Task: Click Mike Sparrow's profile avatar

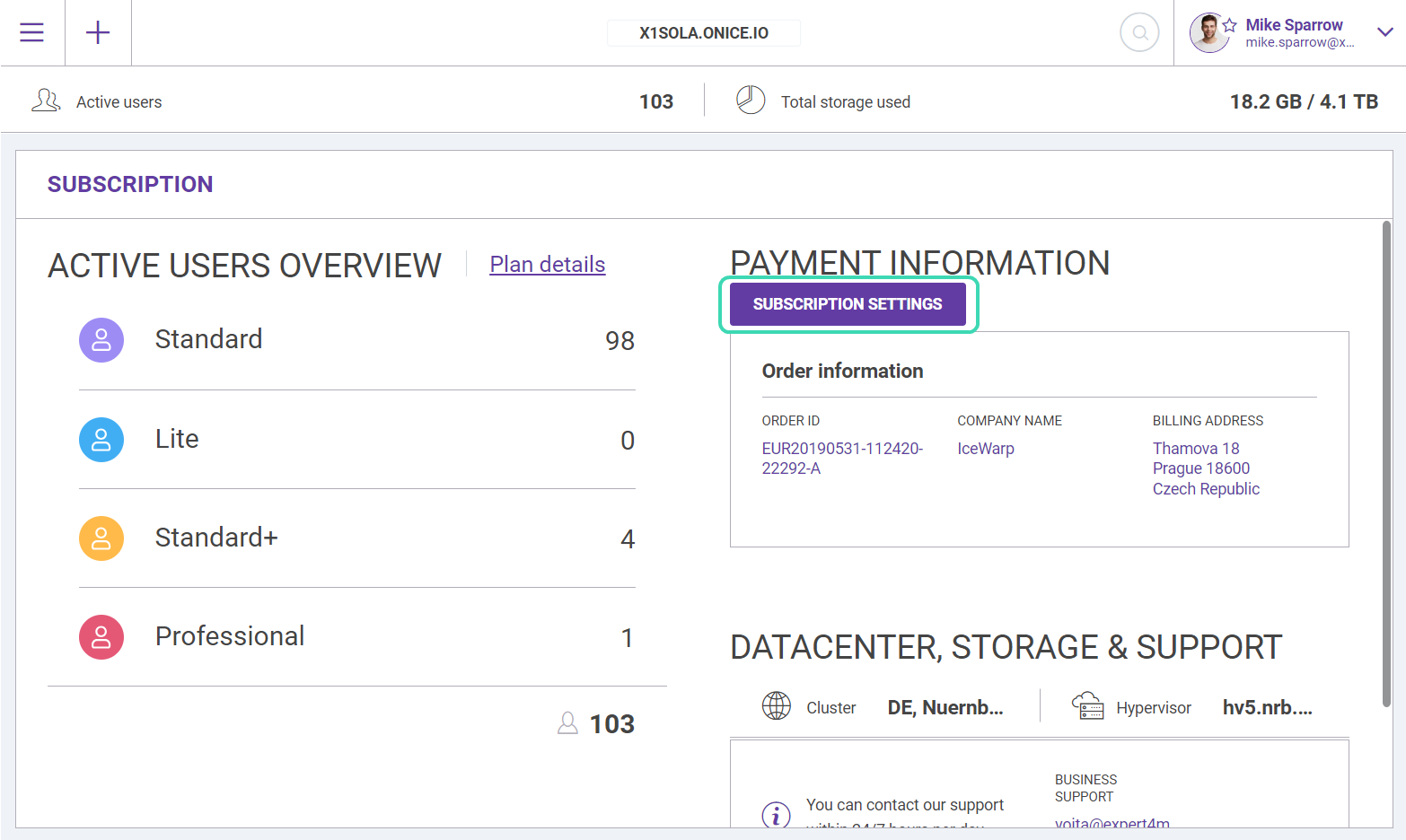Action: [x=1208, y=33]
